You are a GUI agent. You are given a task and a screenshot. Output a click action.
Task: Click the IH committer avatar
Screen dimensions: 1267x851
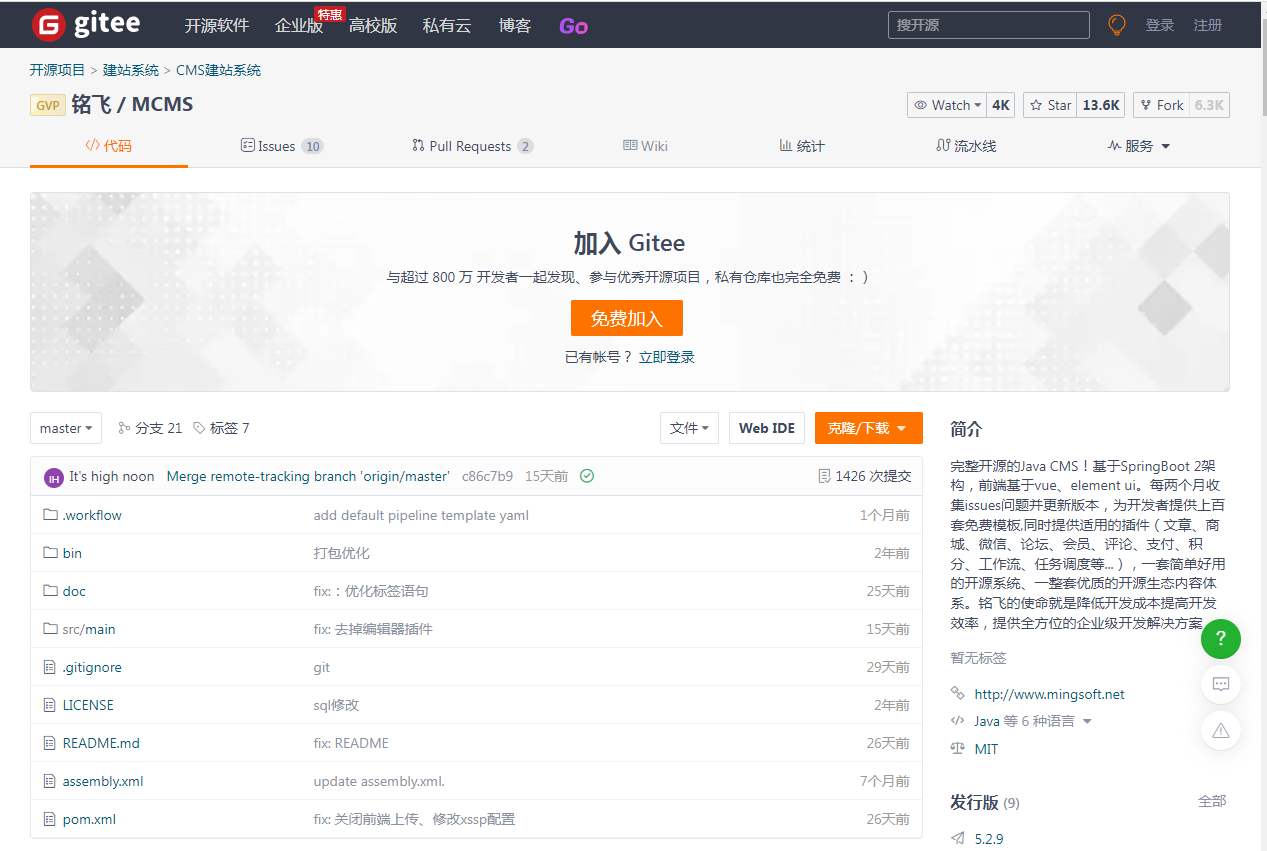(54, 477)
